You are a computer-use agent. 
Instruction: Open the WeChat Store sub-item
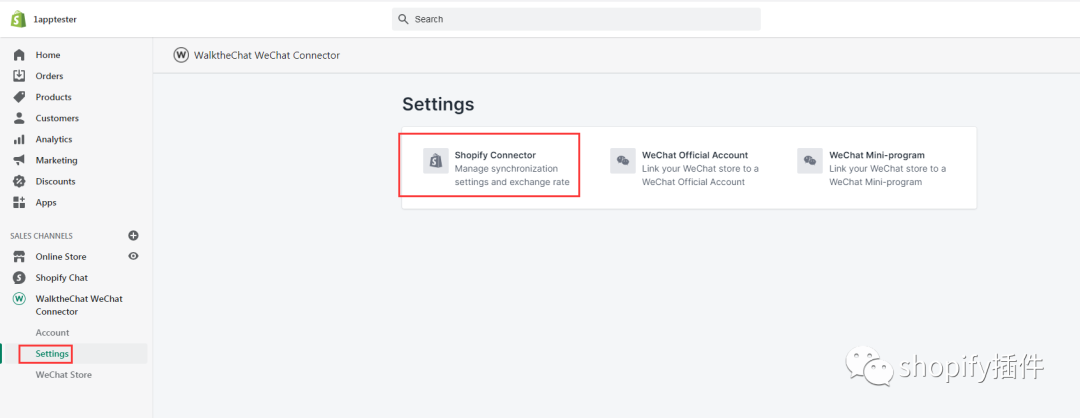[x=63, y=375]
